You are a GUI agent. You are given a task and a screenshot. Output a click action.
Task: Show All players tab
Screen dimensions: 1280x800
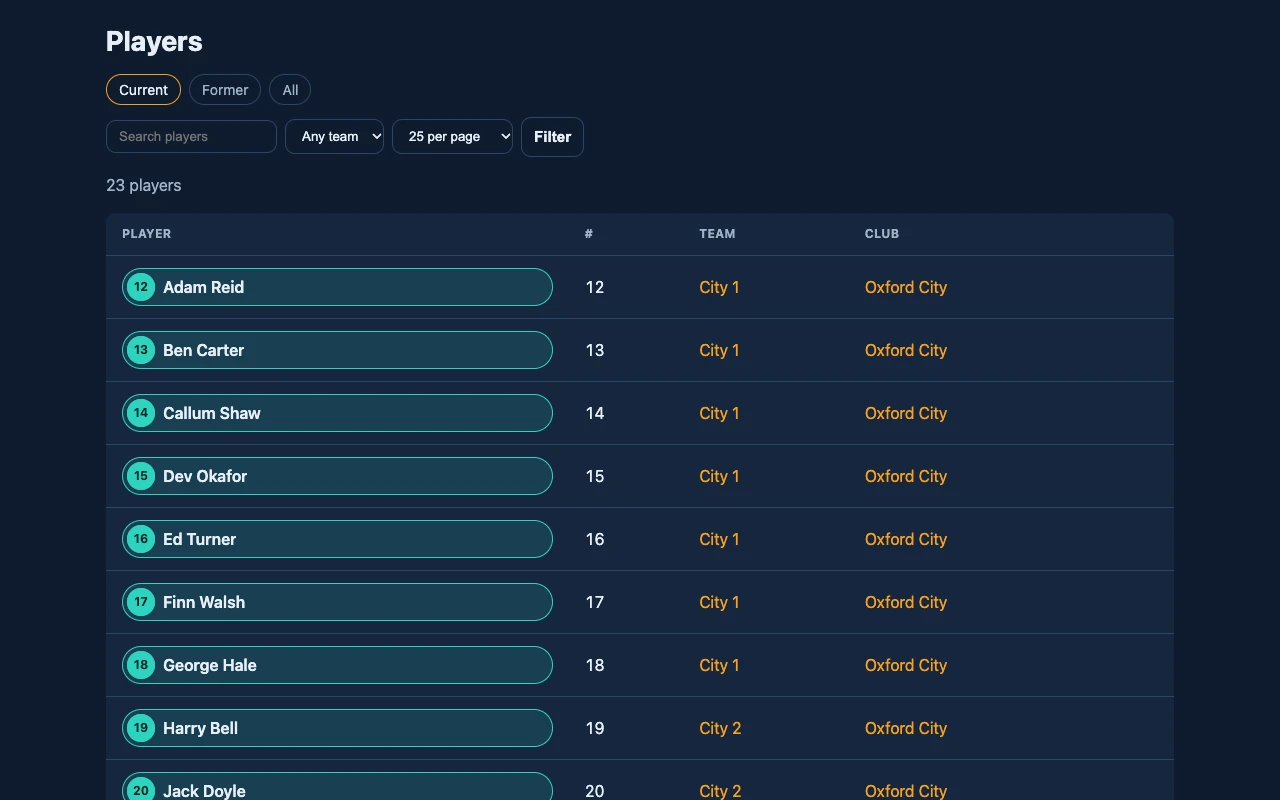point(290,90)
